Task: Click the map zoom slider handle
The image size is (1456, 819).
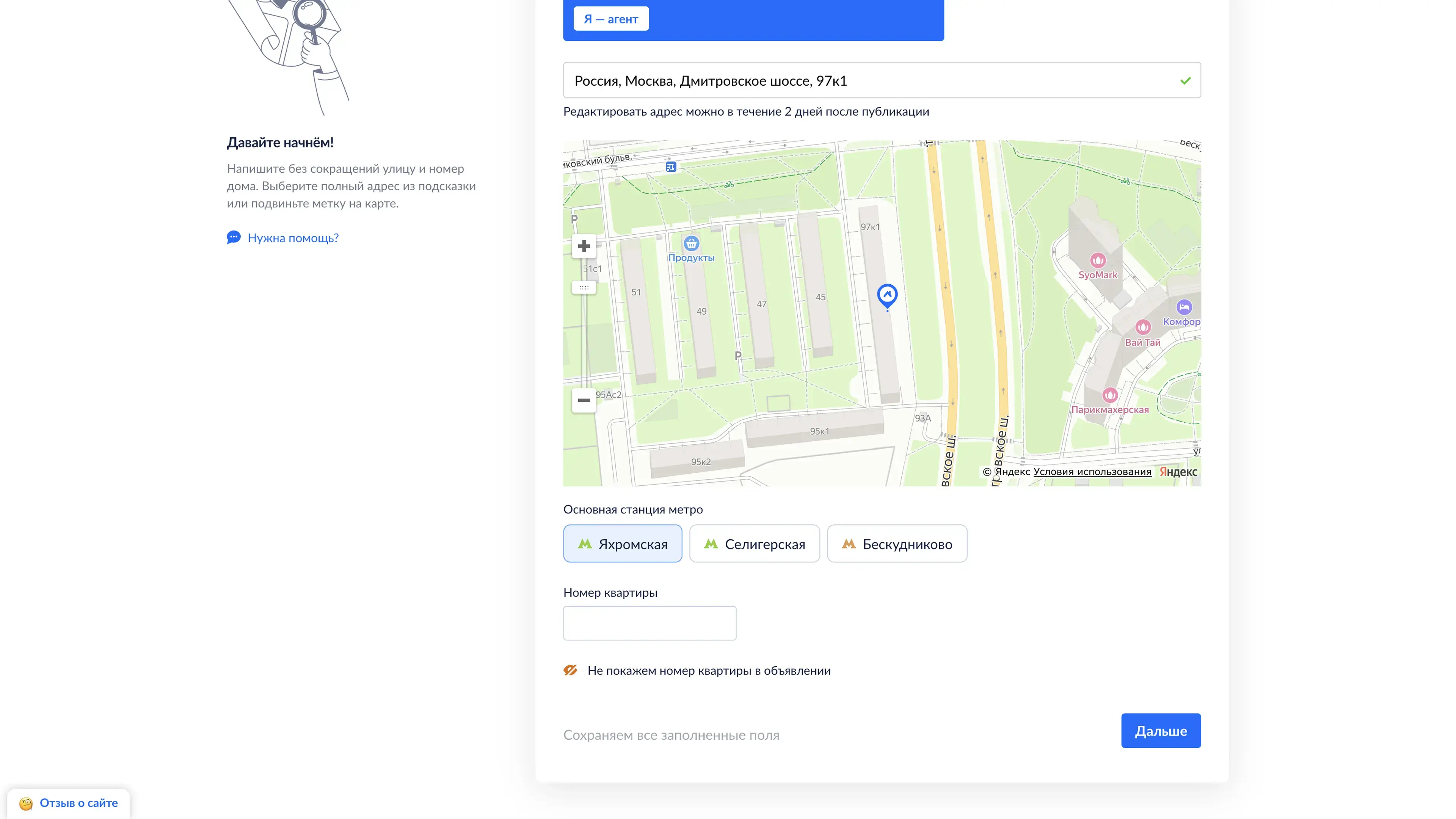Action: point(584,288)
